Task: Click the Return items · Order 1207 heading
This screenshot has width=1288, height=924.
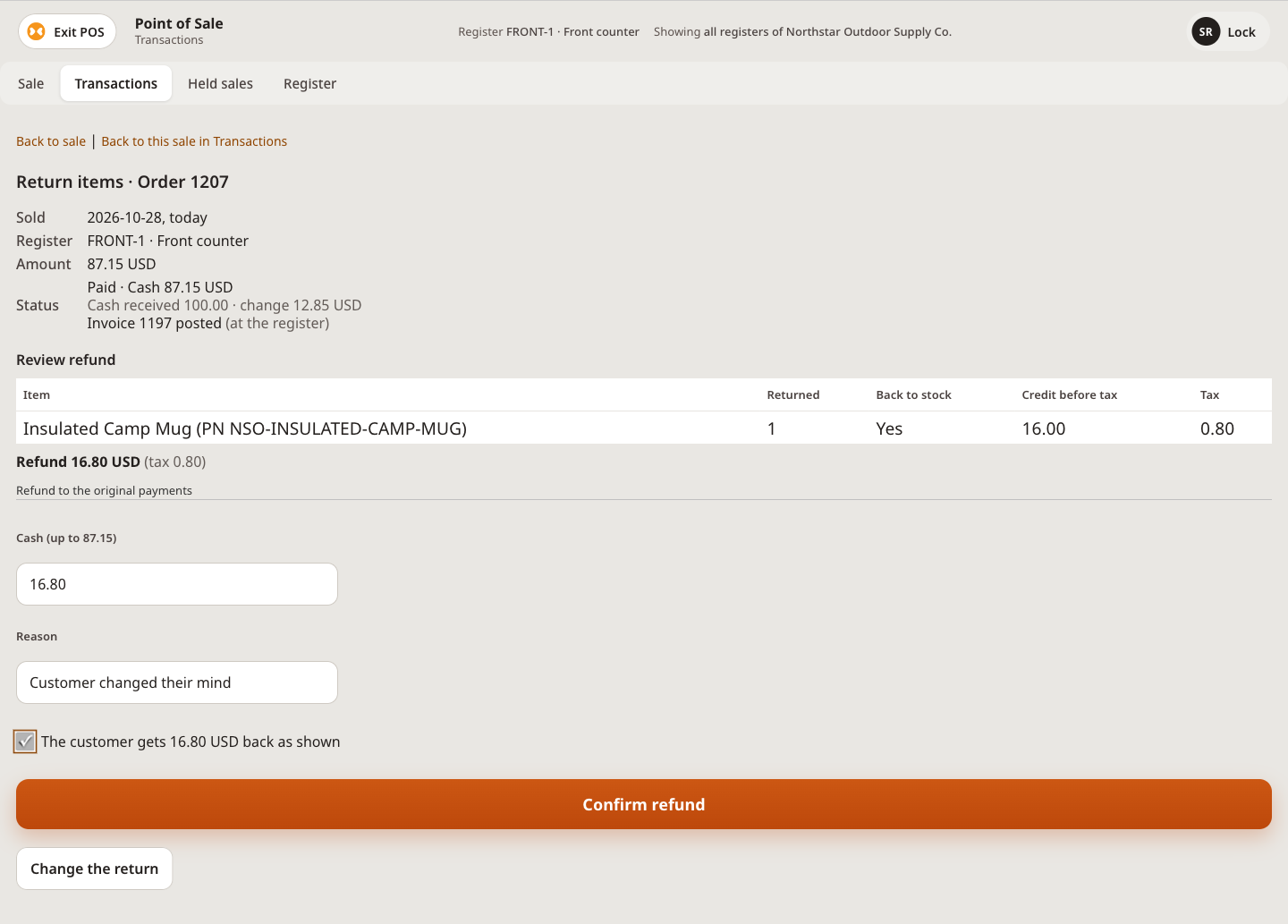Action: click(123, 182)
